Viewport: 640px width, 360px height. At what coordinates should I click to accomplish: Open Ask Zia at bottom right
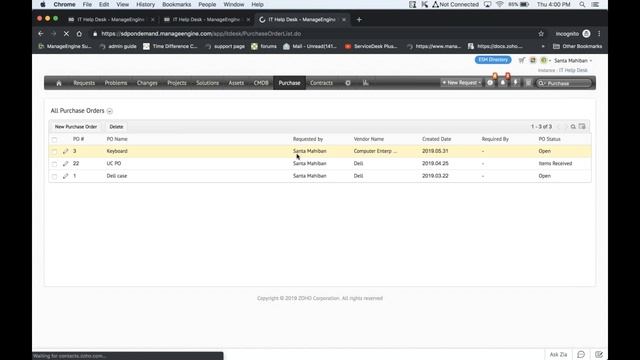558,354
